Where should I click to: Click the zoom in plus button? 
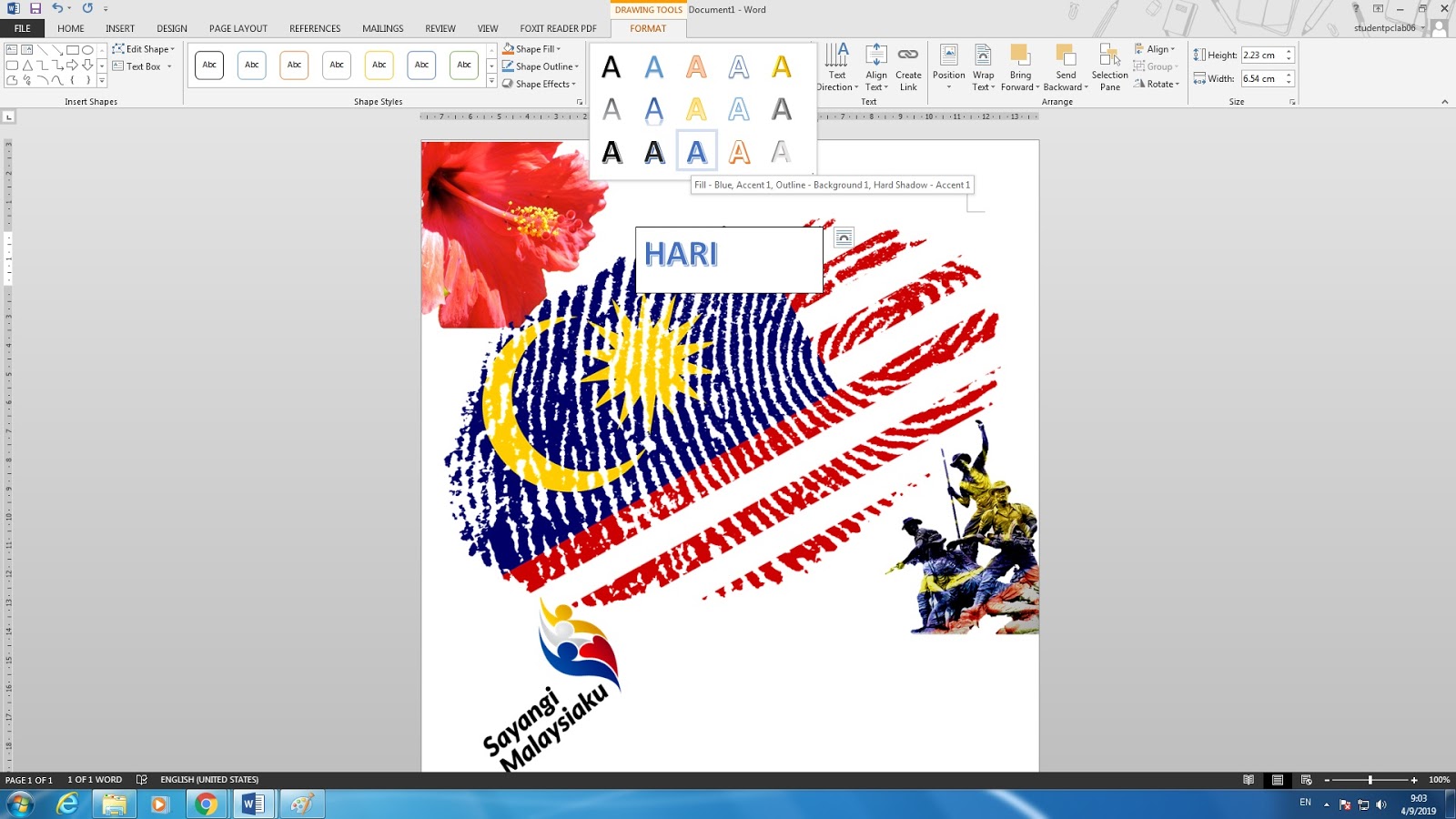pyautogui.click(x=1413, y=780)
